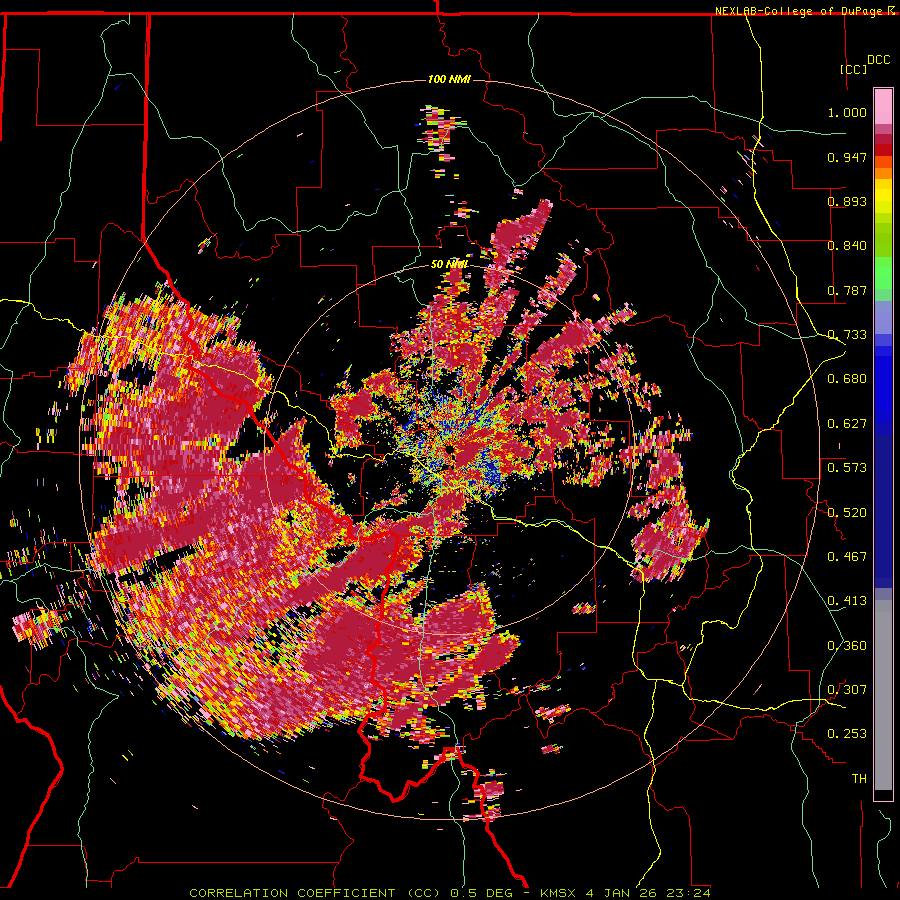Click the 0.360 legend value
The height and width of the screenshot is (900, 900).
click(x=847, y=646)
